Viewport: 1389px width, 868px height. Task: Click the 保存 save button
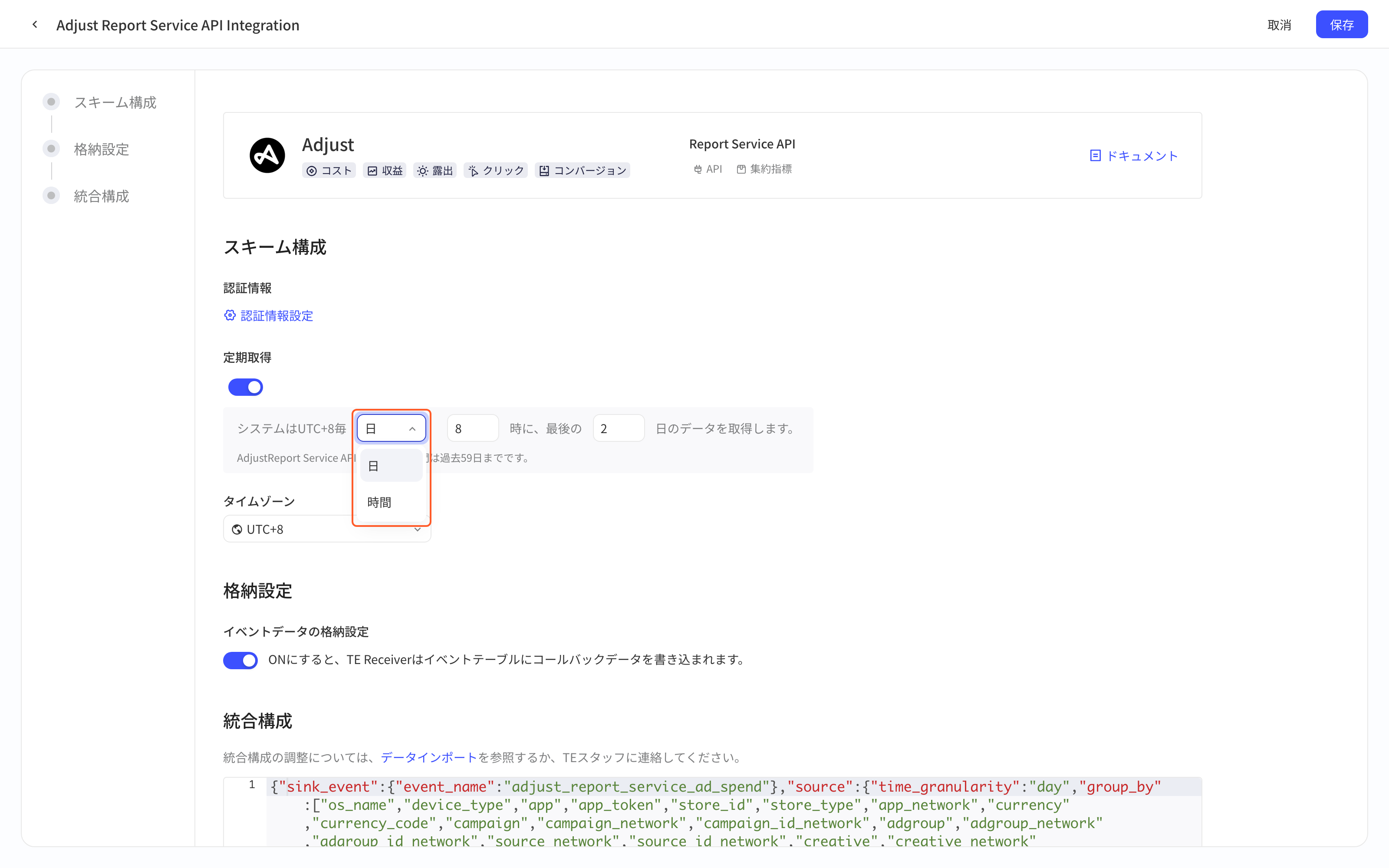point(1341,25)
